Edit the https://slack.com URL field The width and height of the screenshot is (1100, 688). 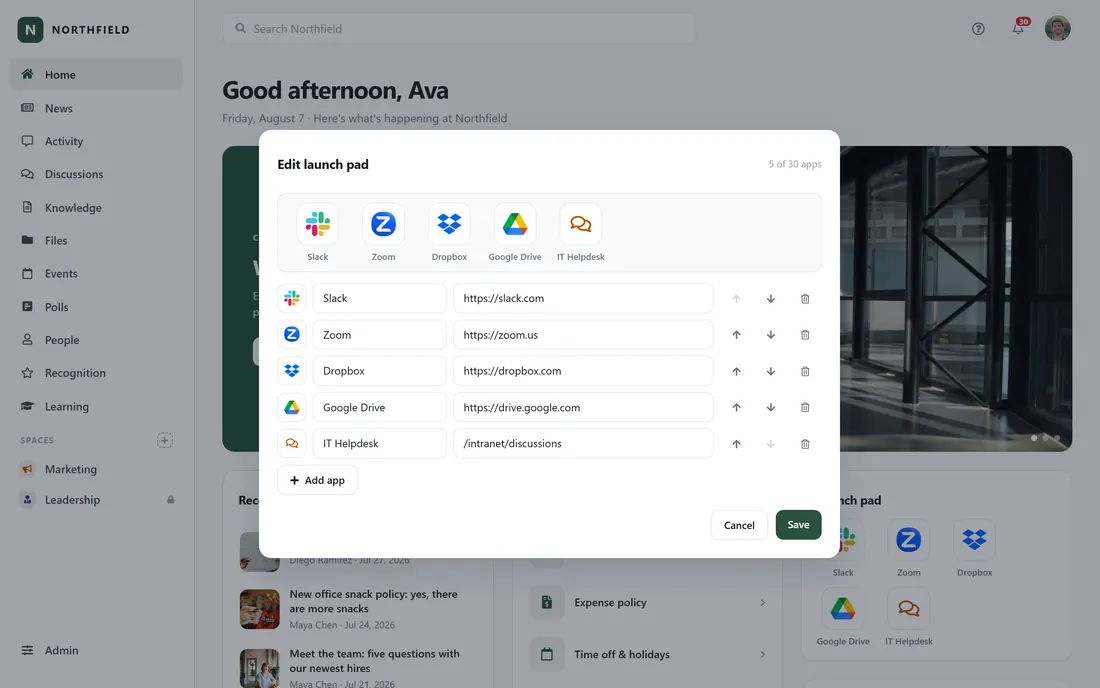point(583,298)
